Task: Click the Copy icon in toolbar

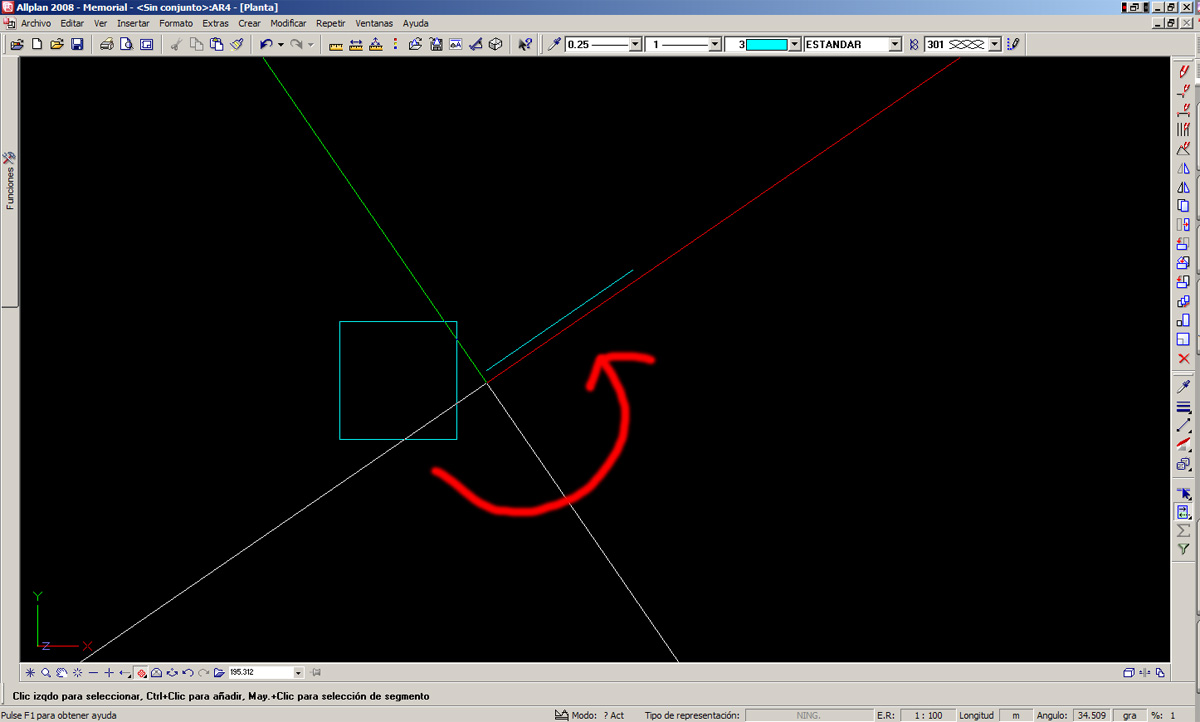Action: point(196,45)
